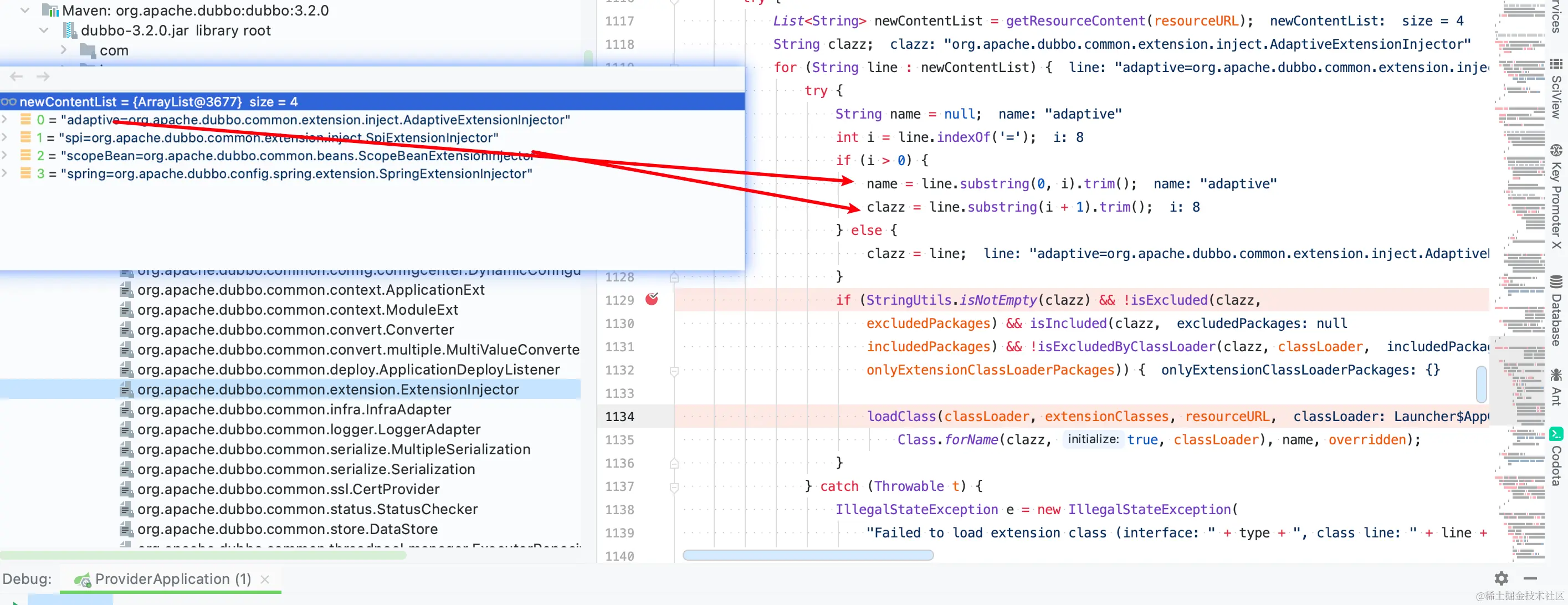Image resolution: width=1568 pixels, height=605 pixels.
Task: Click back arrow in variable popup
Action: click(x=17, y=76)
